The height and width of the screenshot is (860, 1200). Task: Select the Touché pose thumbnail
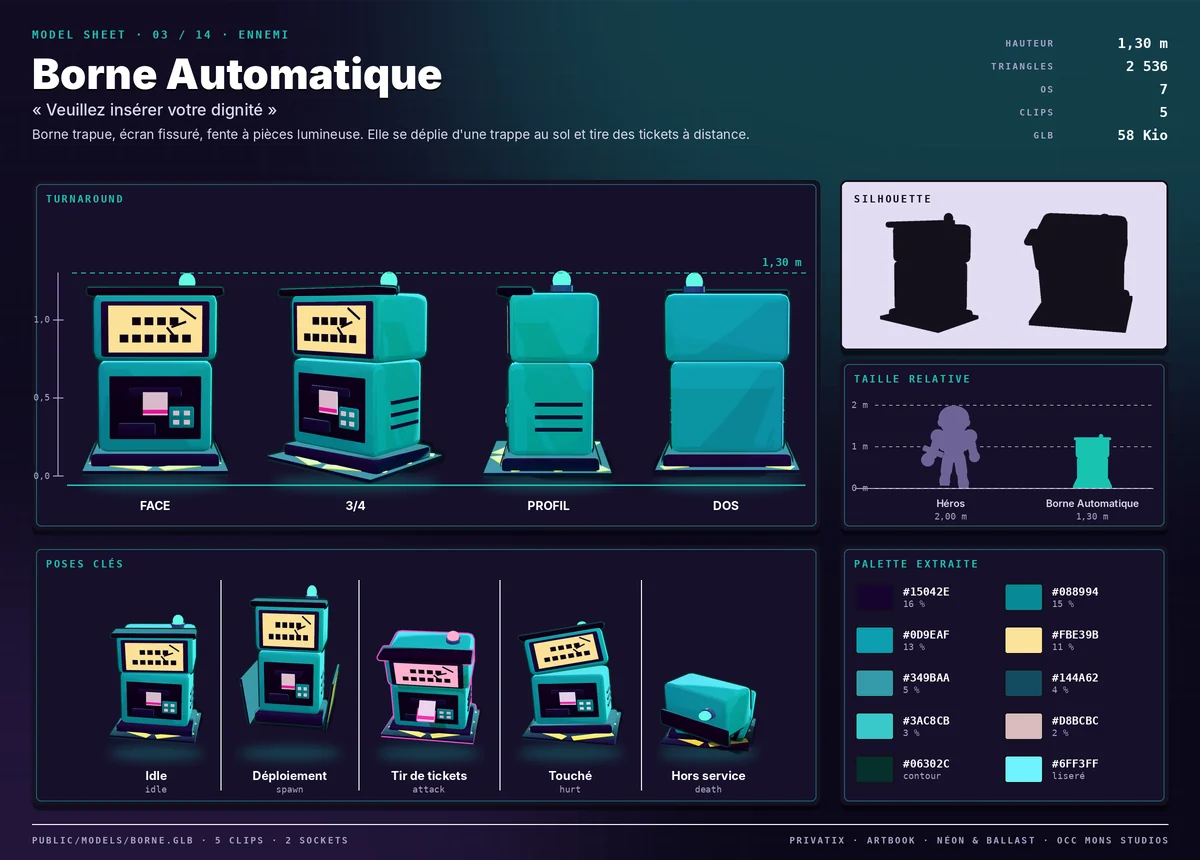[570, 680]
